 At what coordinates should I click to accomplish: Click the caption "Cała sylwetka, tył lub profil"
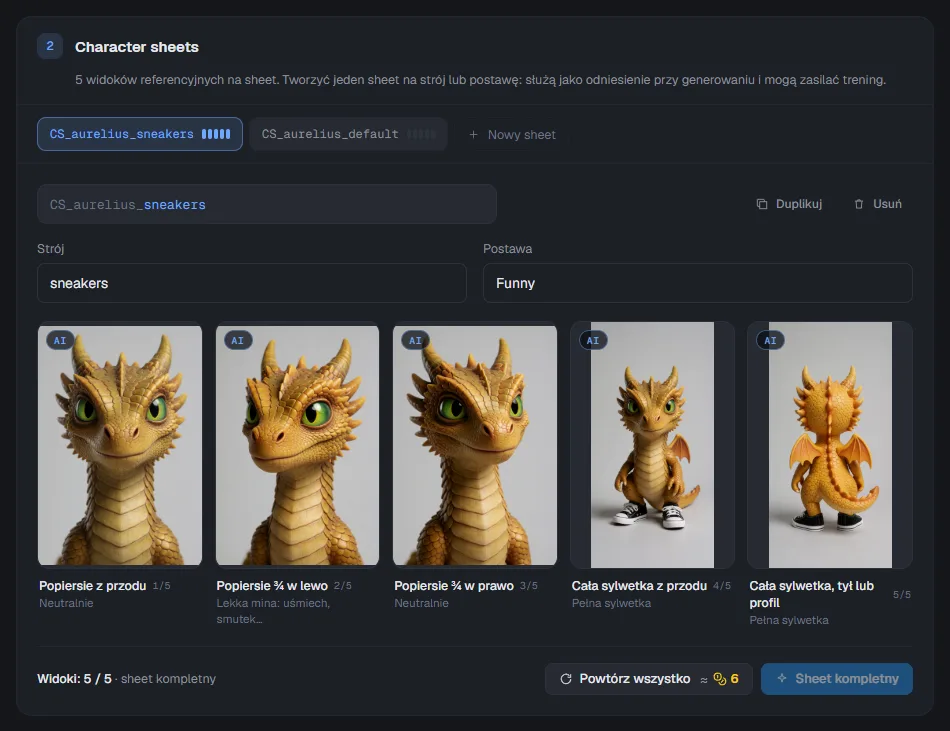(811, 594)
